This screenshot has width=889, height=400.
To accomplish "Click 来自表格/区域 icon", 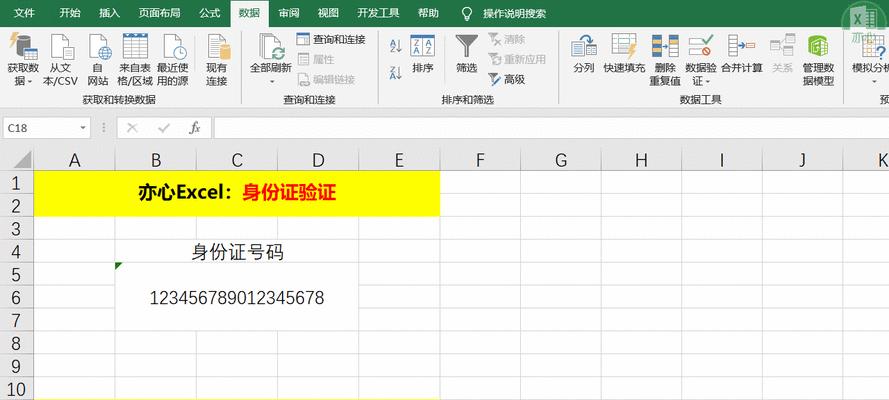I will click(135, 46).
